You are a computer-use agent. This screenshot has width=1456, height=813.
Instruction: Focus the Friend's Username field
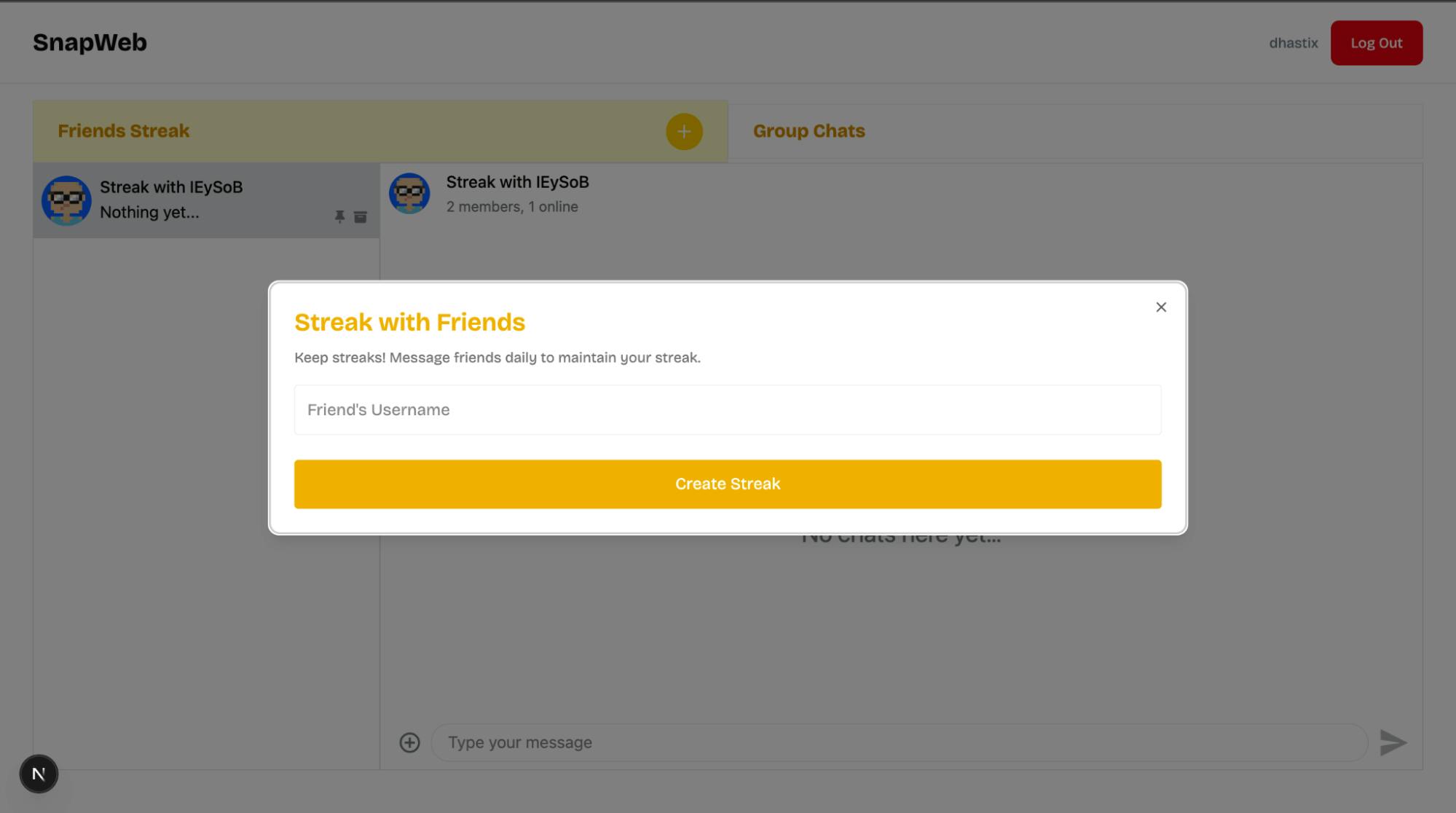[727, 410]
